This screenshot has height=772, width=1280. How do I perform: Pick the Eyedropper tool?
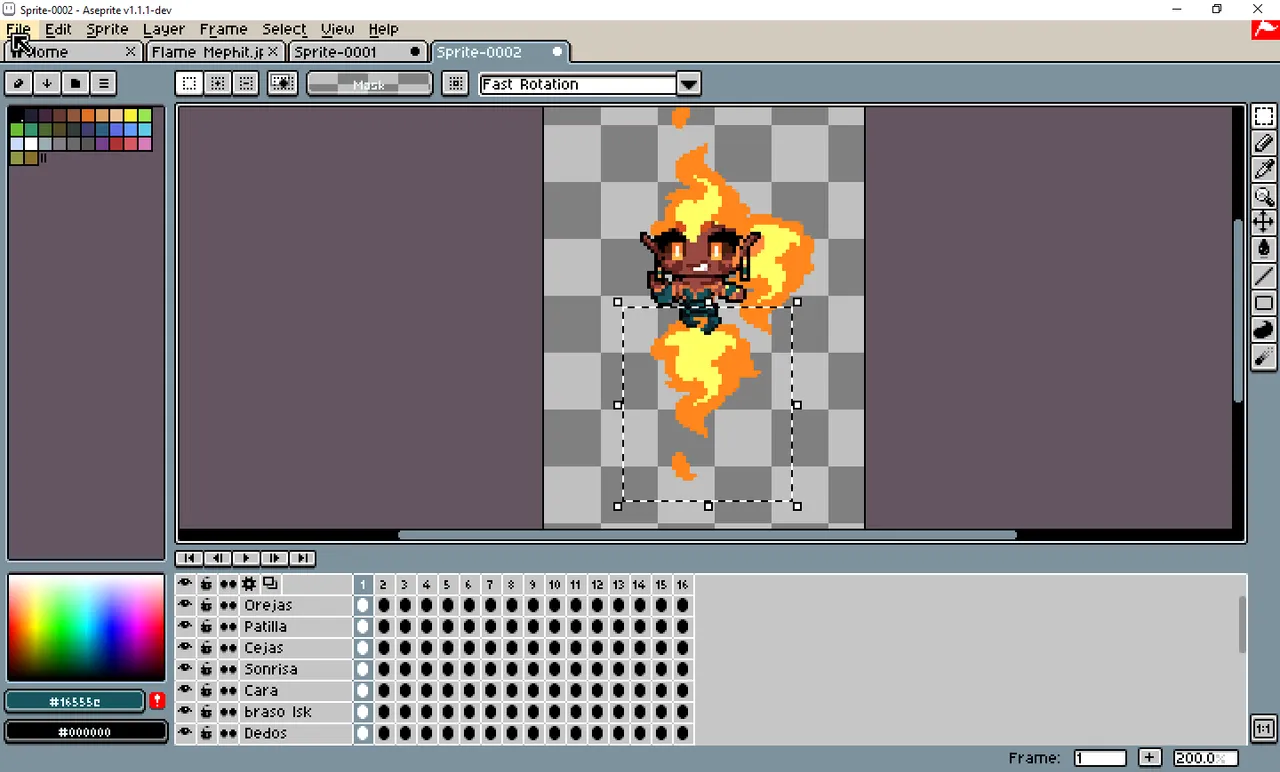(x=1263, y=169)
